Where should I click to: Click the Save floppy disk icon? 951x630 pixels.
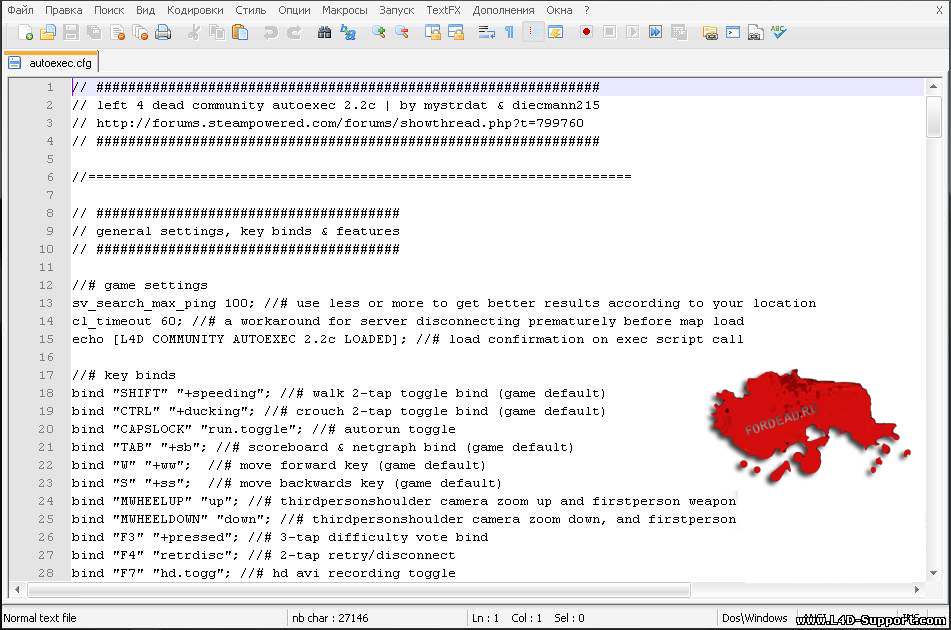[71, 32]
